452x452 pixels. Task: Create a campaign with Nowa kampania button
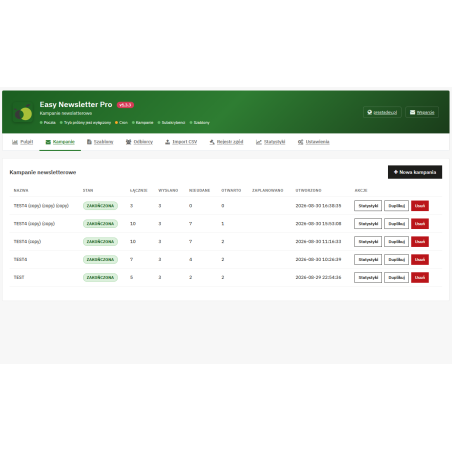[415, 172]
